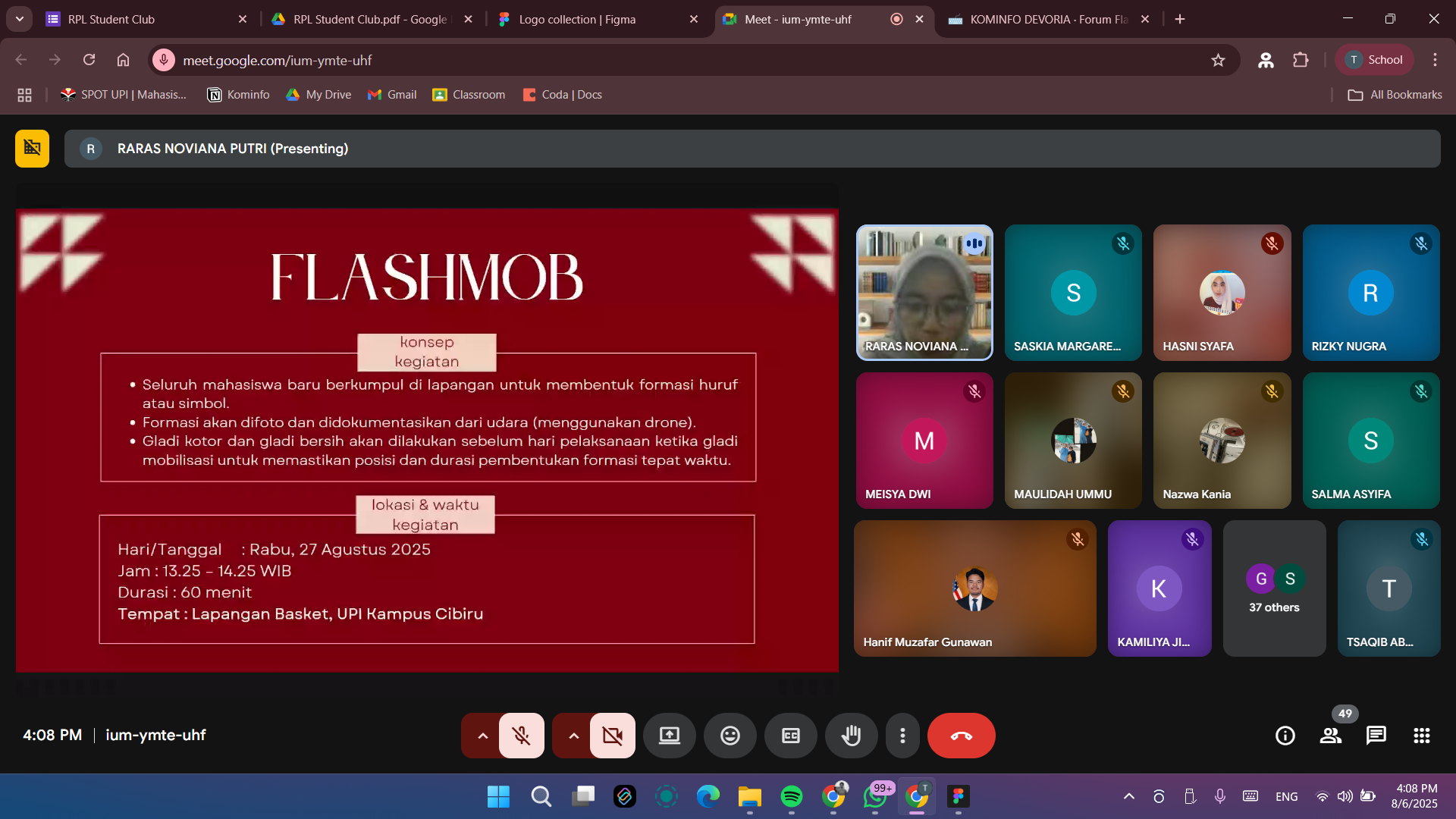Screen dimensions: 1456x819
Task: Click the Chrome extensions puzzle icon
Action: pyautogui.click(x=1301, y=60)
